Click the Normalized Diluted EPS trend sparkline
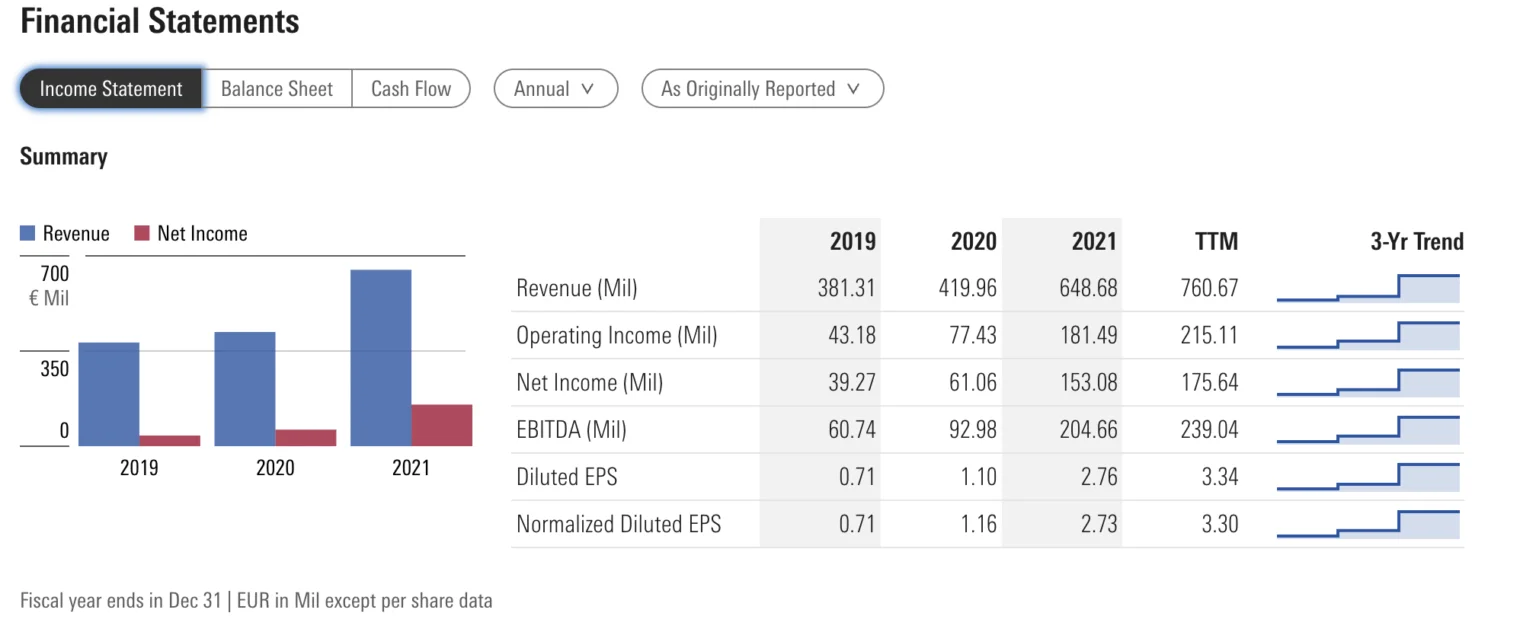Screen dimensions: 1536x632 (1367, 523)
